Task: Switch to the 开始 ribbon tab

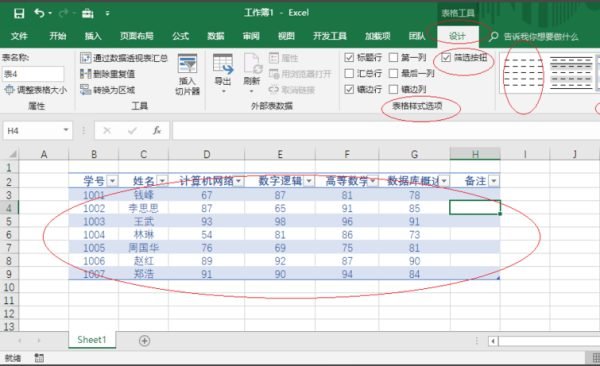Action: coord(58,36)
